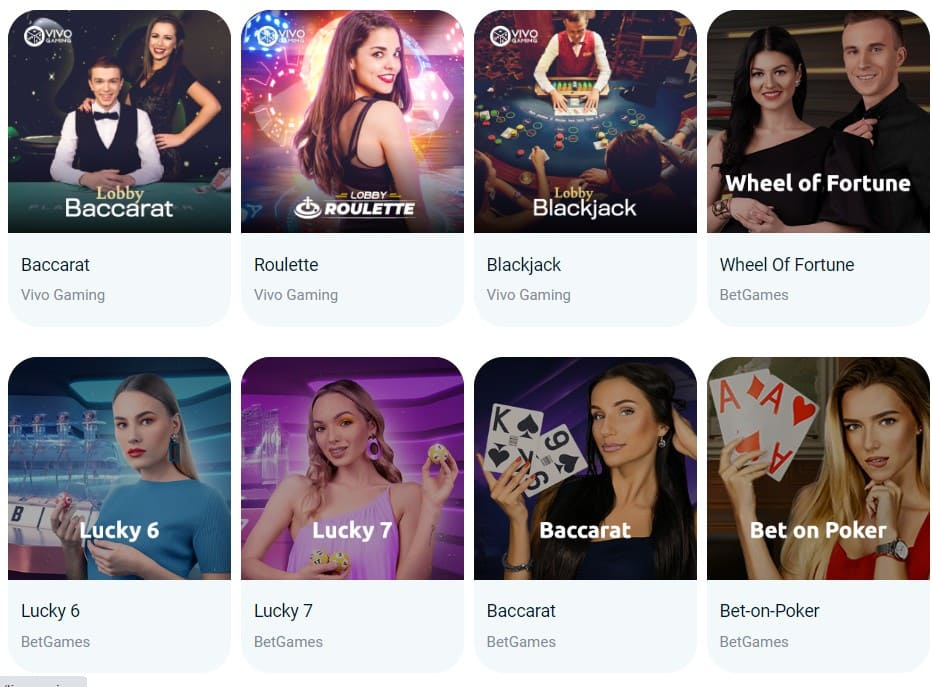
Task: Click the roulette wheel icon beside ROULETTE text
Action: pyautogui.click(x=308, y=207)
